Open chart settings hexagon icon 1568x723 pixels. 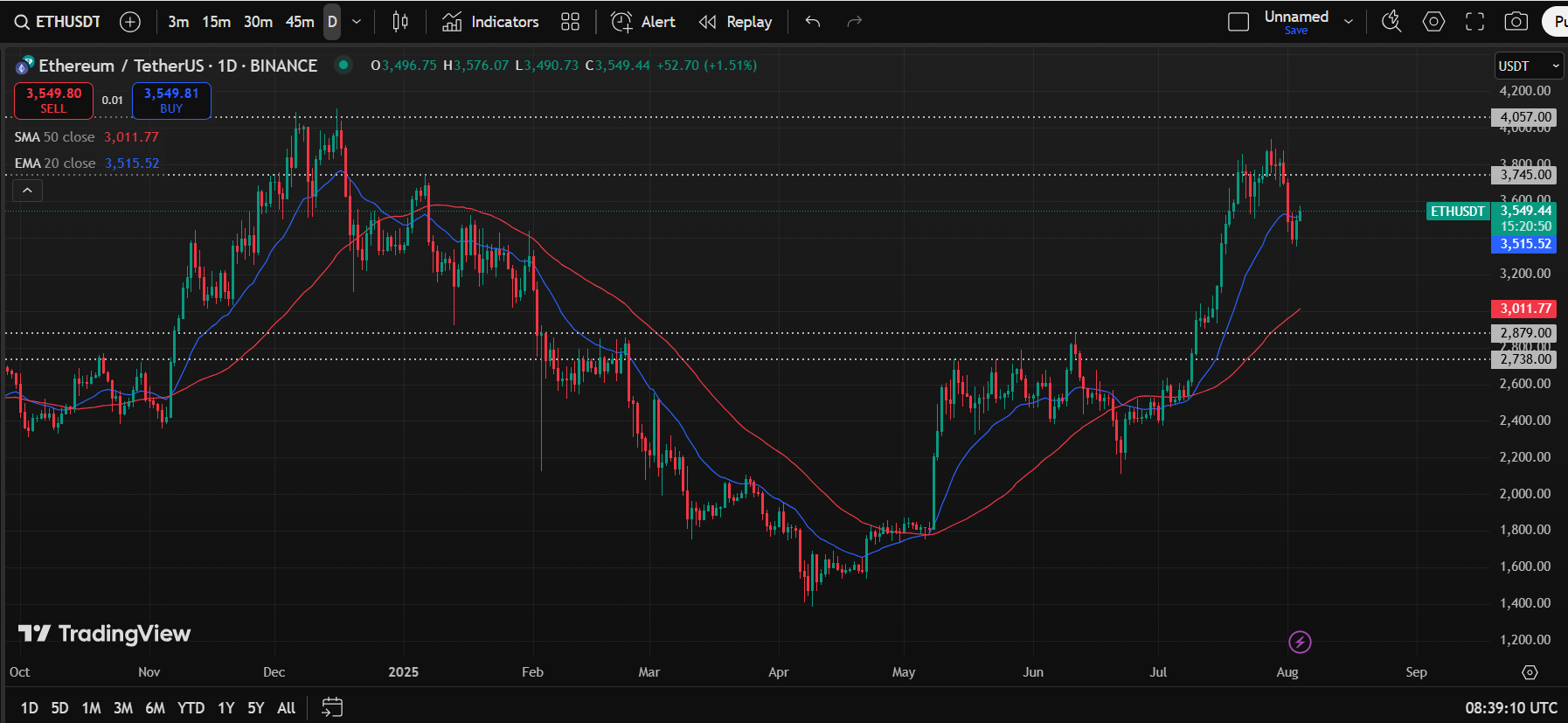(1433, 22)
